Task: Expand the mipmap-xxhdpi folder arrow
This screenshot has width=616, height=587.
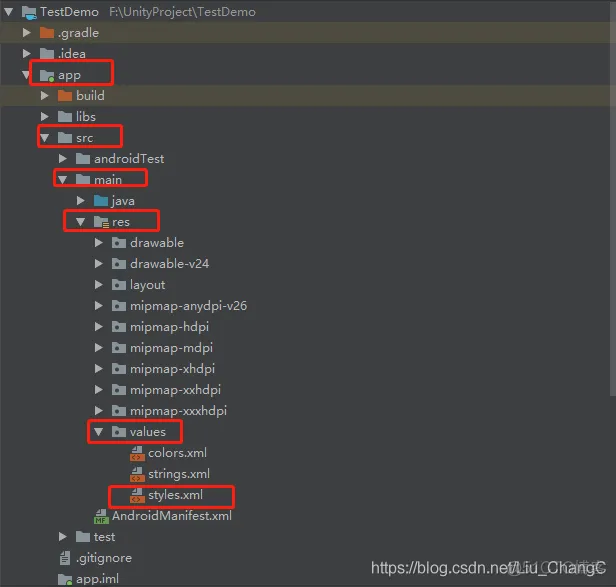Action: tap(99, 389)
